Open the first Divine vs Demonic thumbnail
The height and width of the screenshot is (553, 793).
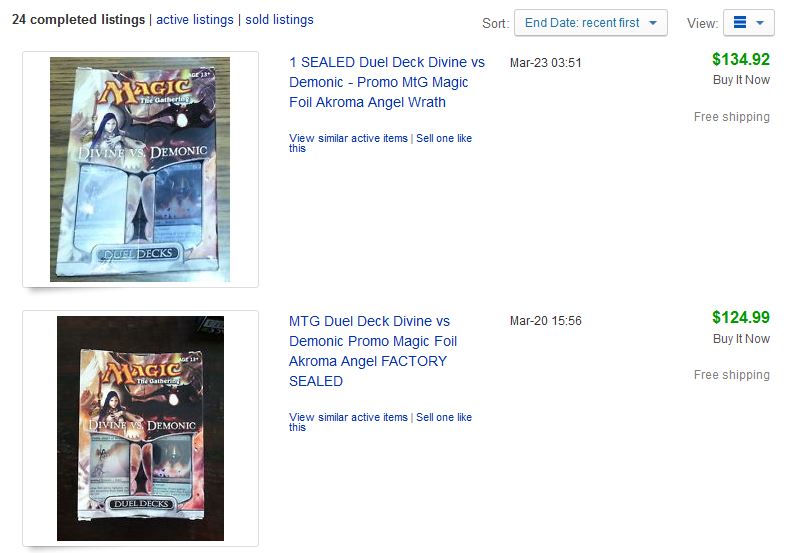140,169
